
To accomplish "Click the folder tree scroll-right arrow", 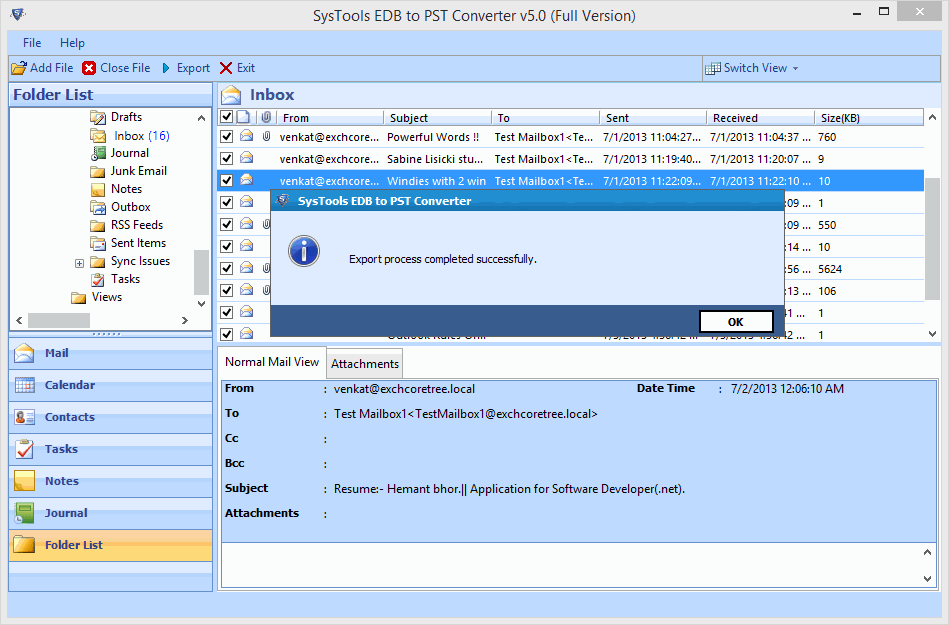I will click(185, 320).
